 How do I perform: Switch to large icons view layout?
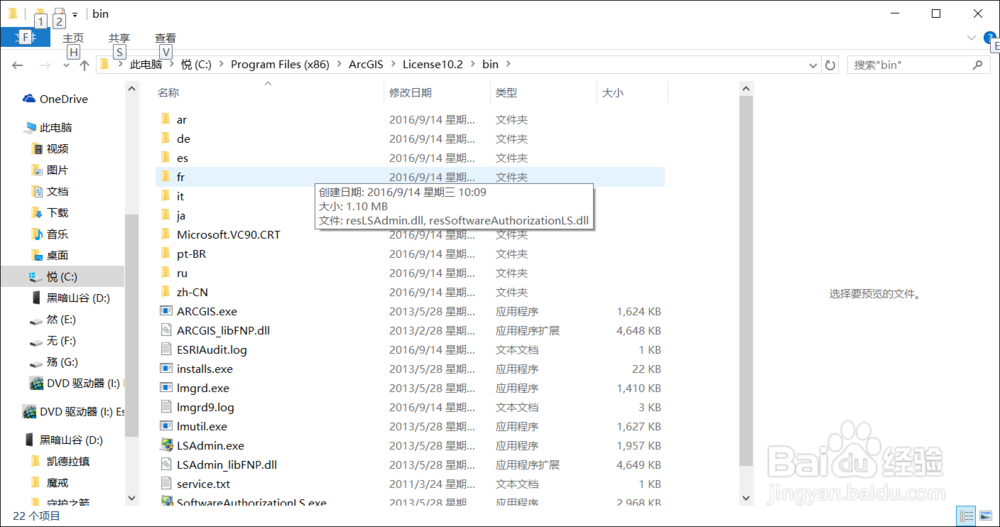point(985,516)
